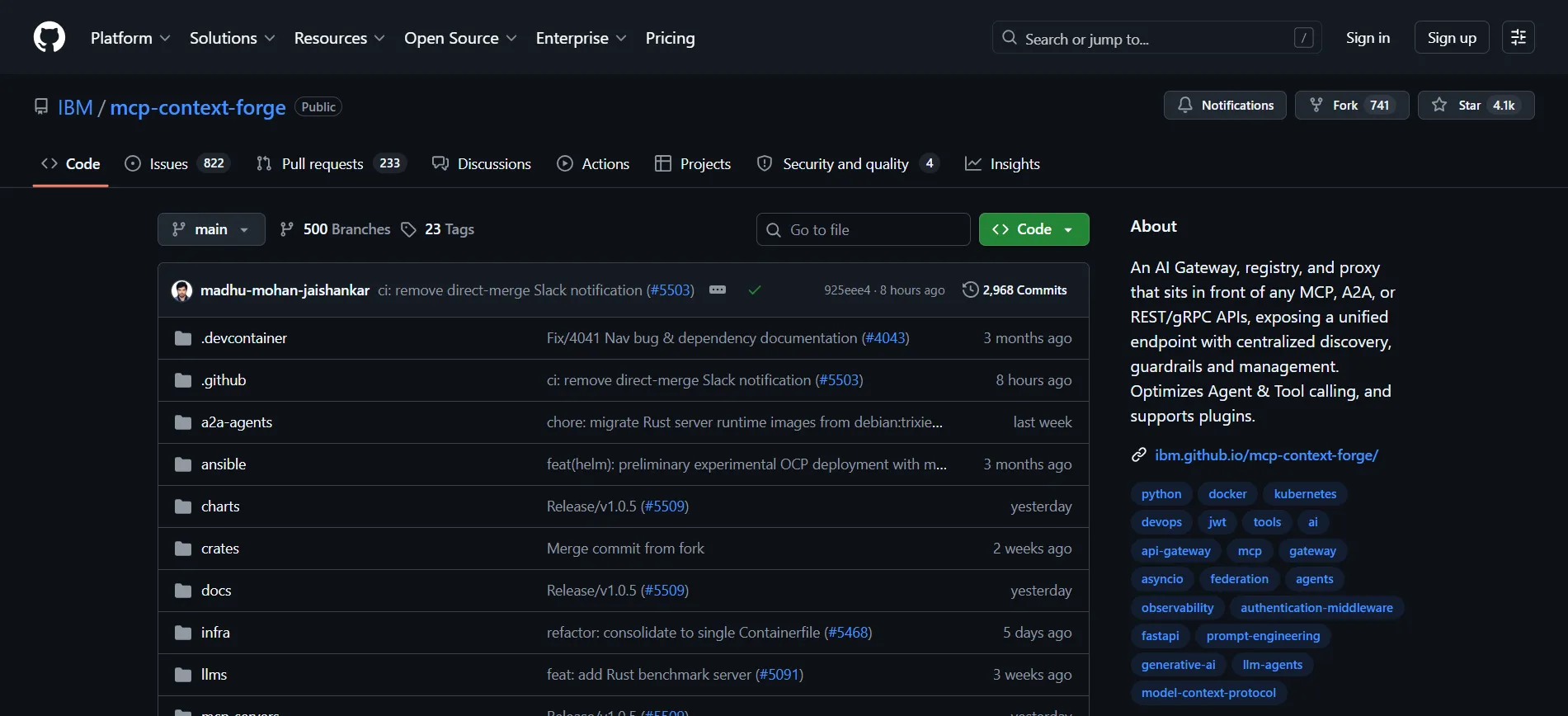
Task: Open the Solutions dropdown menu
Action: click(x=232, y=38)
